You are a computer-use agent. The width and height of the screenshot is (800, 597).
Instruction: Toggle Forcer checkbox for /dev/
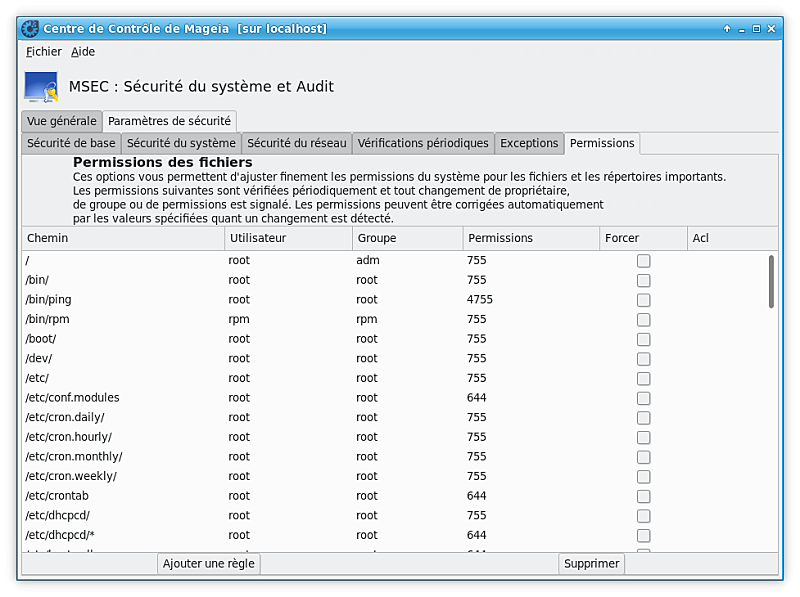643,359
